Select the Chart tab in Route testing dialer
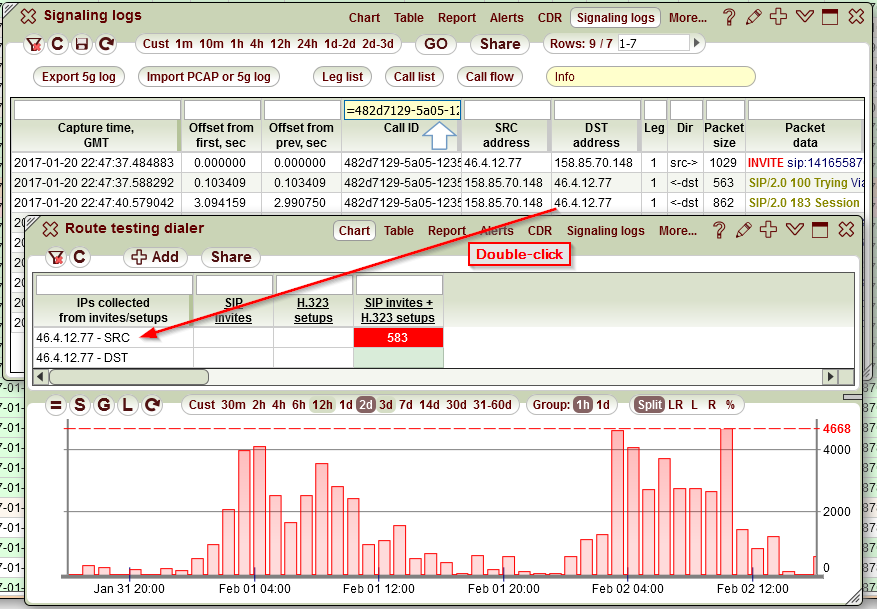Screen dimensions: 877x609 click(354, 230)
